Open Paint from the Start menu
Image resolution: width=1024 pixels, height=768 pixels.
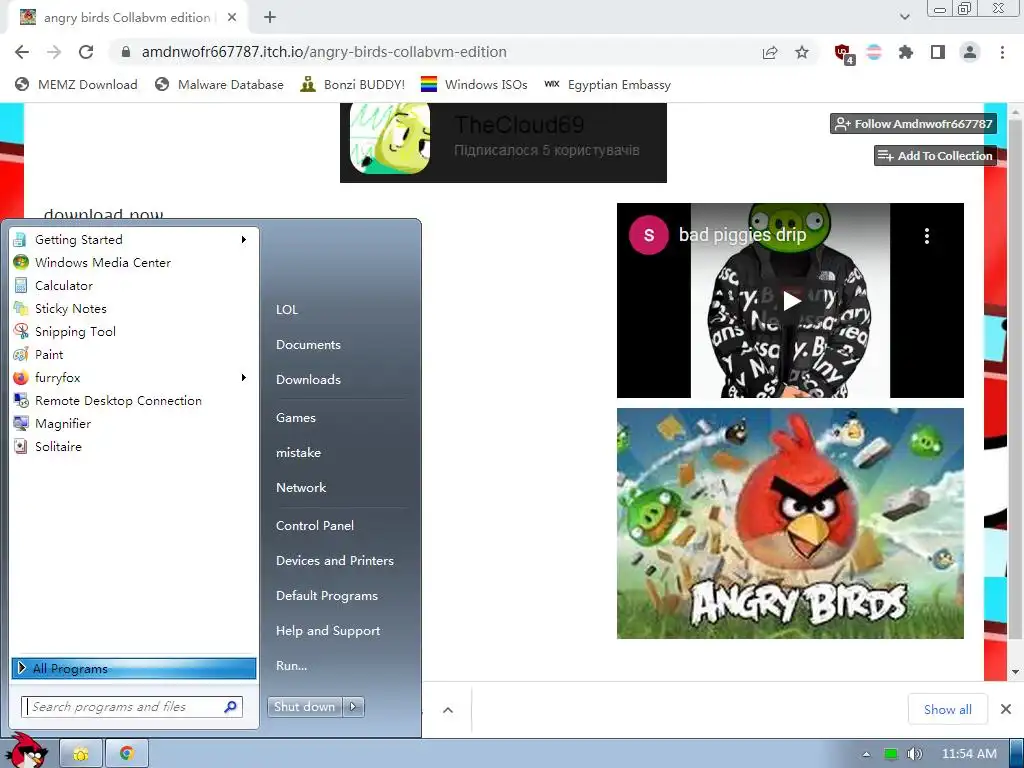tap(134, 355)
